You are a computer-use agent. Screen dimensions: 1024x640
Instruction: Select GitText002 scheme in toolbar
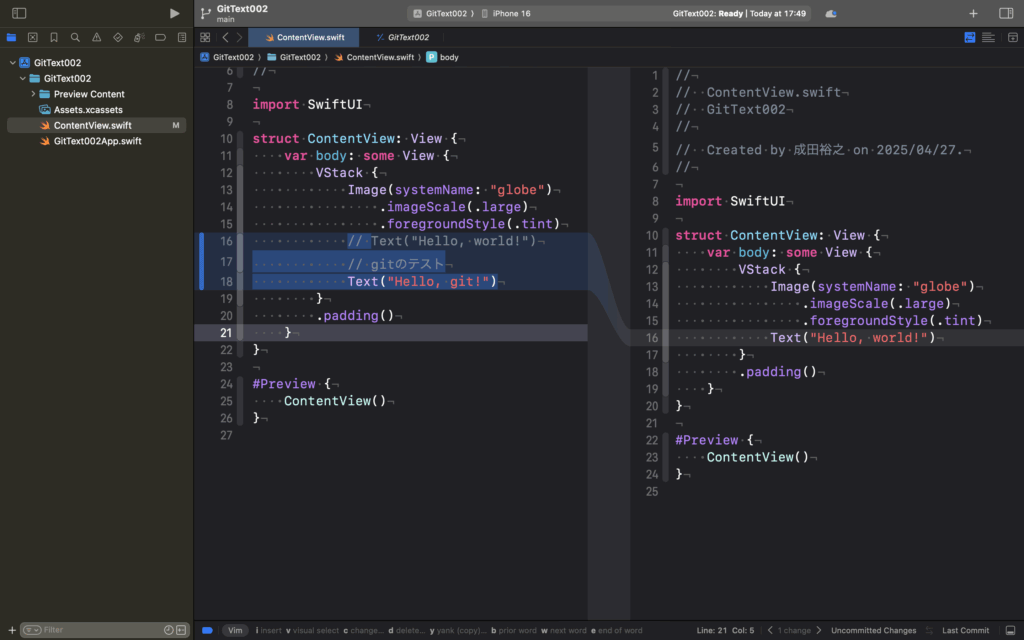coord(440,13)
